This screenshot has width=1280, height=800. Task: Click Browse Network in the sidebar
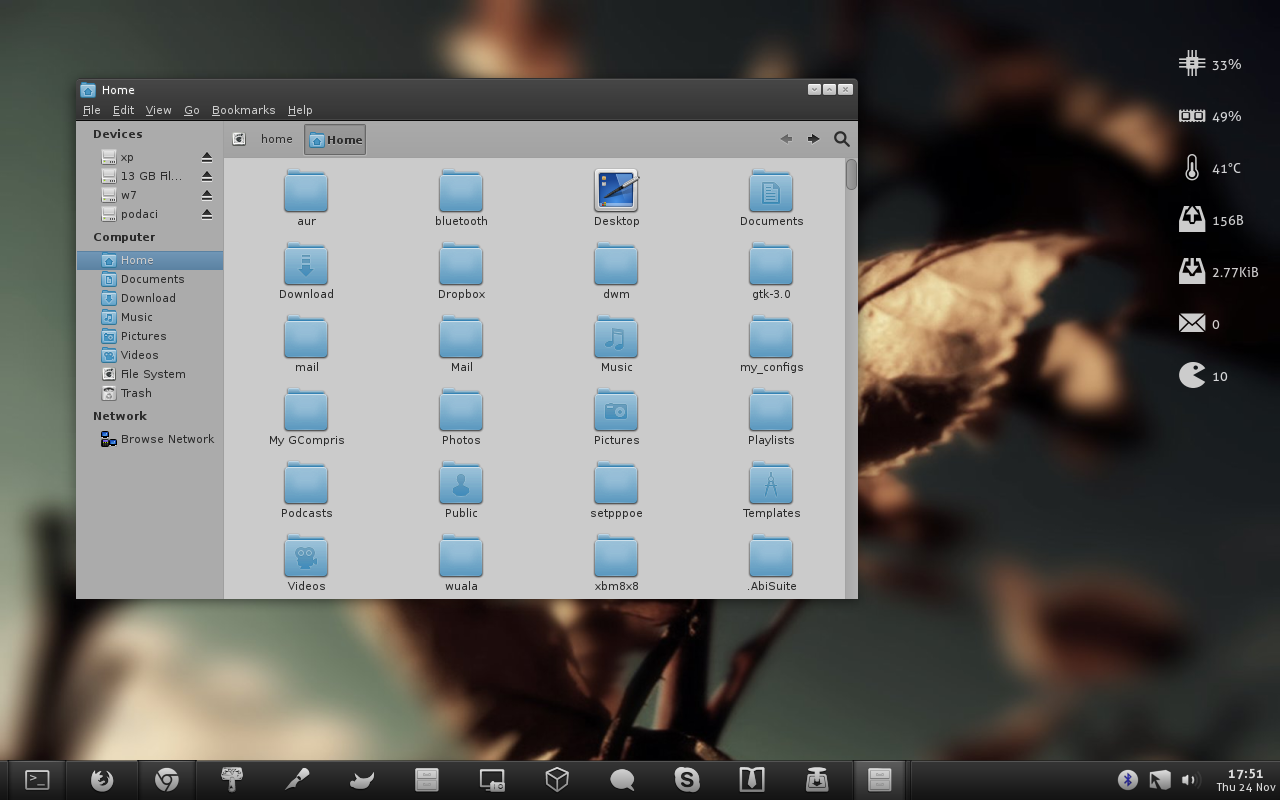point(150,439)
